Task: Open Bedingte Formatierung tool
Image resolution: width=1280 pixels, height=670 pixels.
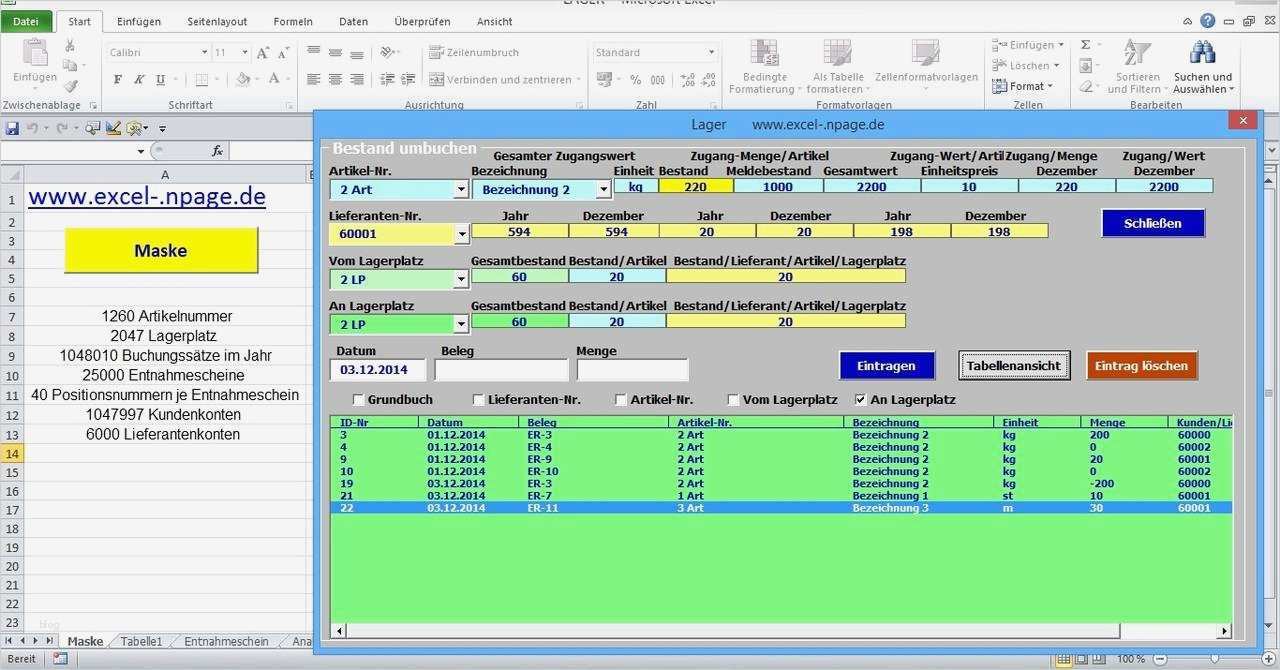Action: [763, 62]
